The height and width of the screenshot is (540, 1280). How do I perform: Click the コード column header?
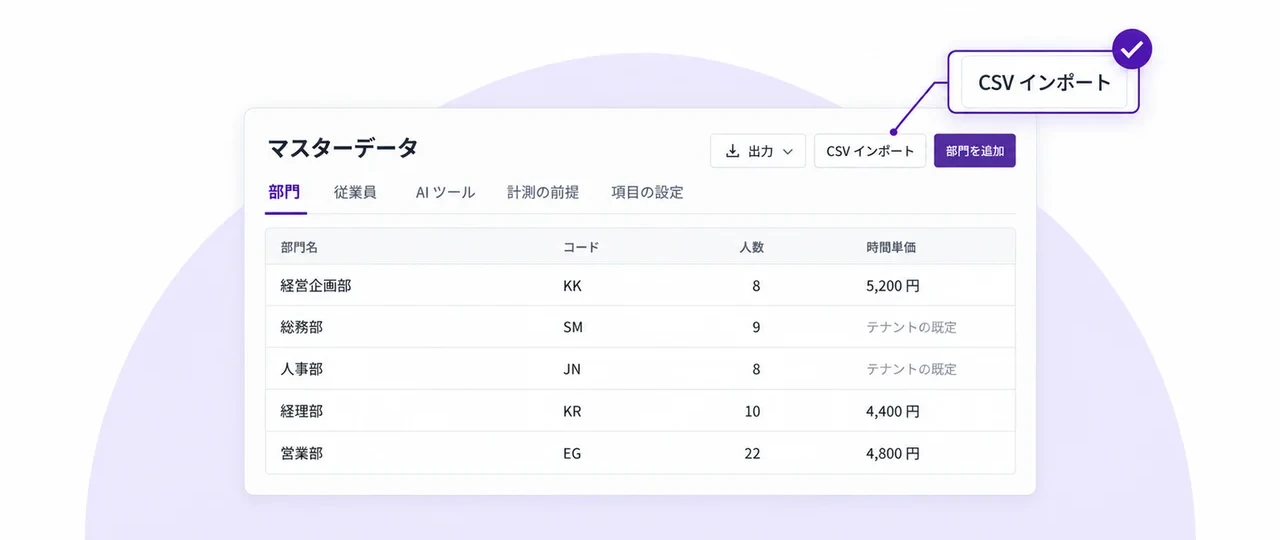(x=581, y=247)
